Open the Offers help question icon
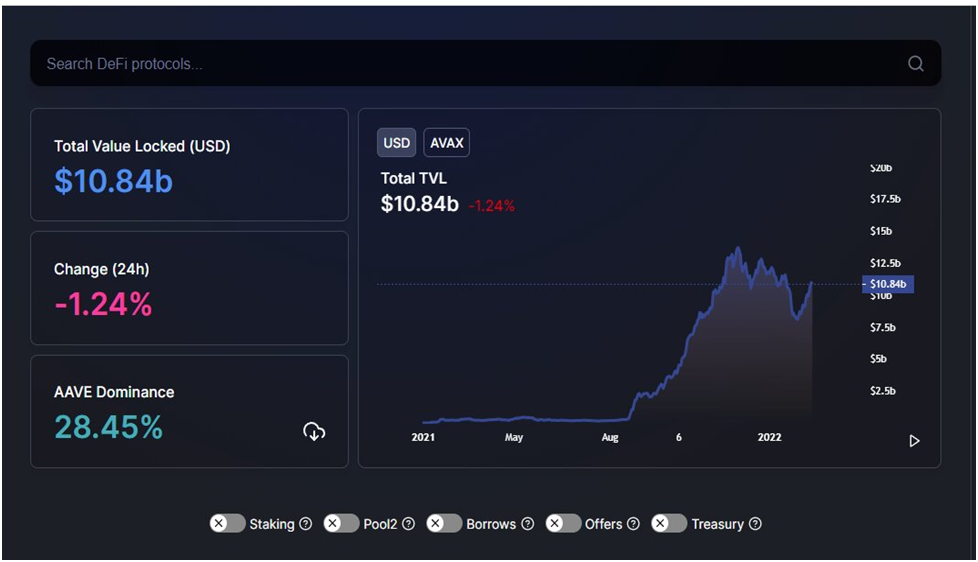Viewport: 978px width, 562px height. point(633,523)
